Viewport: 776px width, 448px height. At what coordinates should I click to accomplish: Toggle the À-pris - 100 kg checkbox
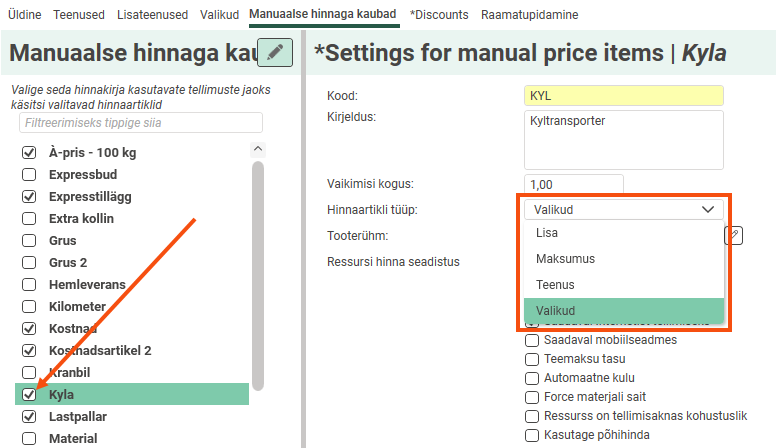pyautogui.click(x=29, y=153)
